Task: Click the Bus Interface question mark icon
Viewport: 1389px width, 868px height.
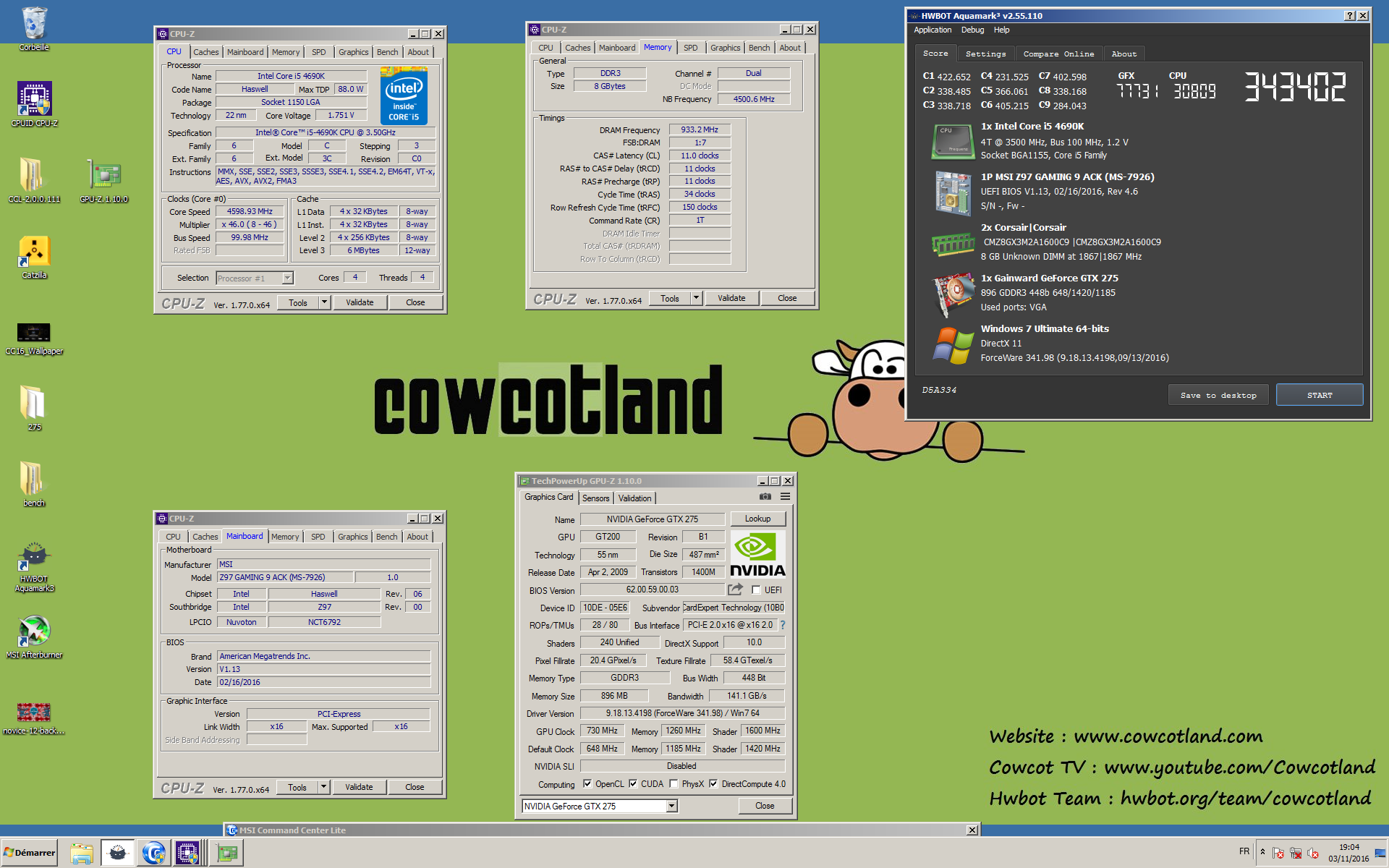Action: pos(782,625)
